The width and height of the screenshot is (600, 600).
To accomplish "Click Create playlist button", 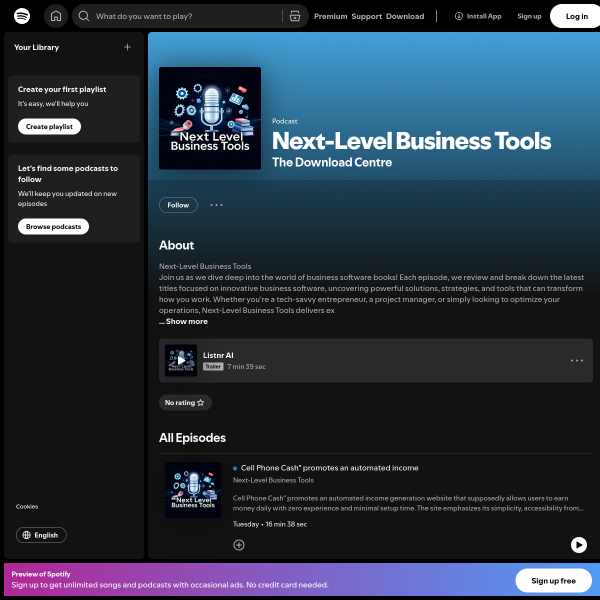I will [x=49, y=127].
